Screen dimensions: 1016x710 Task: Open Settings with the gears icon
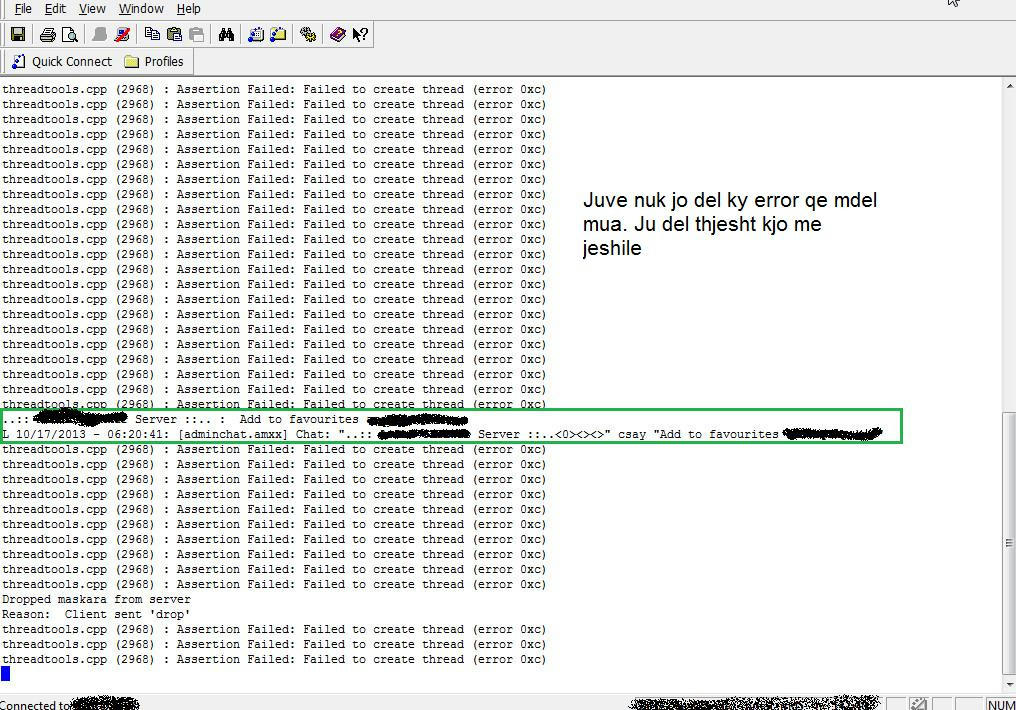click(308, 34)
